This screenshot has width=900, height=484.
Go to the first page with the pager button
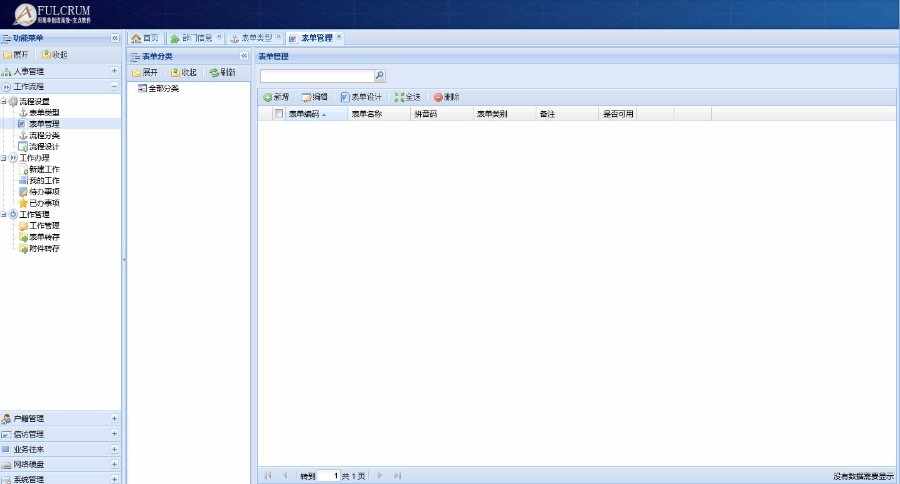pyautogui.click(x=268, y=476)
